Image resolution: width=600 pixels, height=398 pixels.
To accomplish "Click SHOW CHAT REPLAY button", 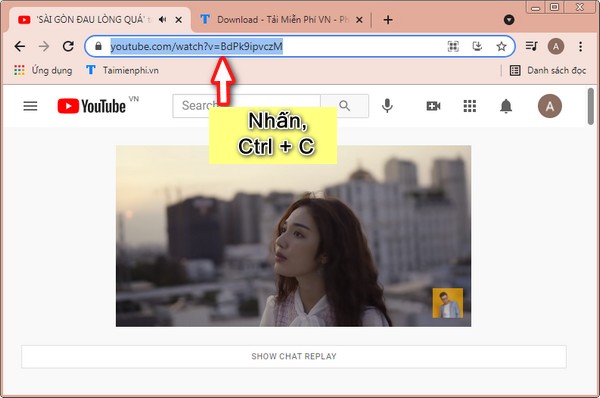I will tap(294, 356).
